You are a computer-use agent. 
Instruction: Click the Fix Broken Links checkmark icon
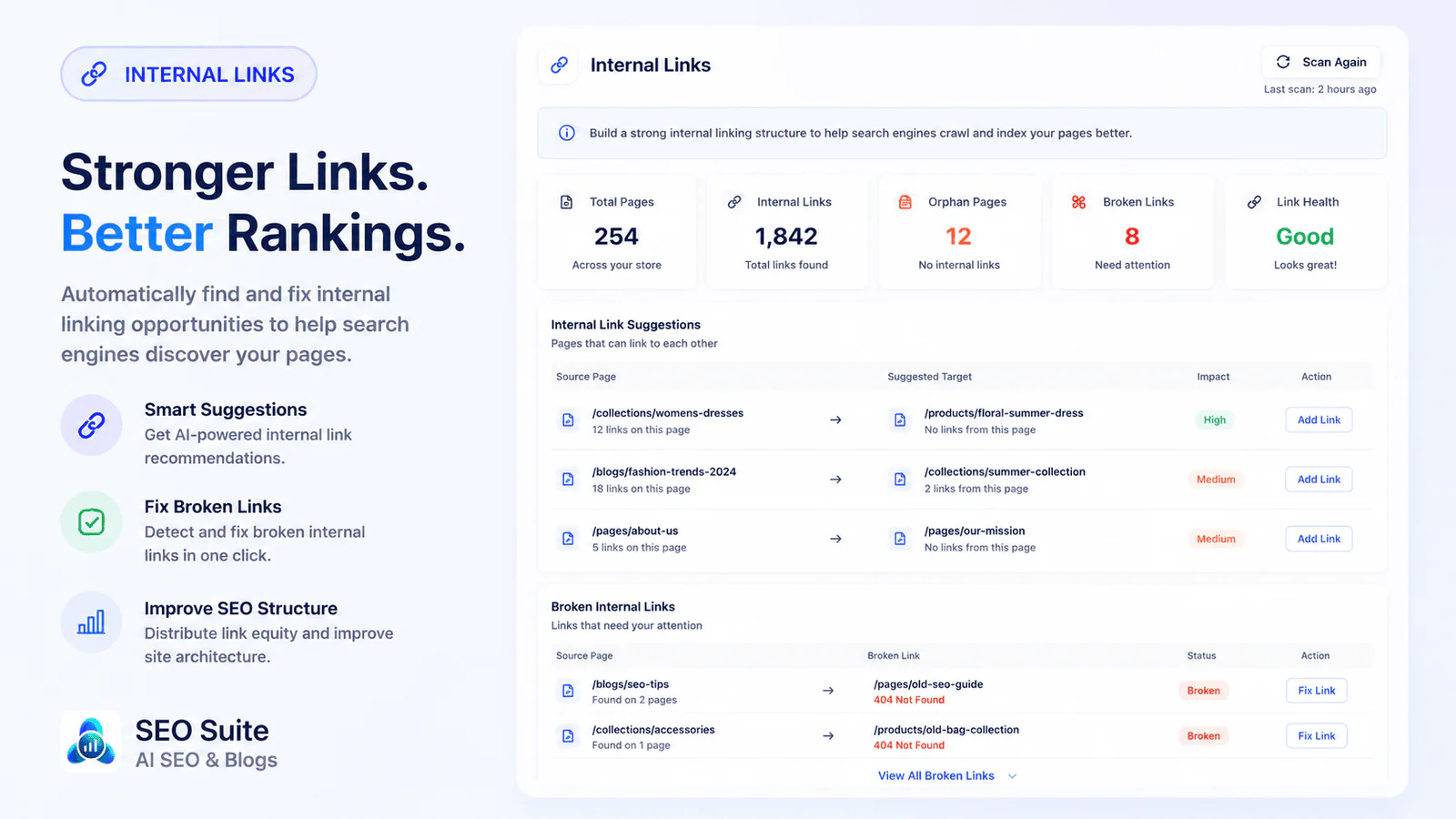91,522
